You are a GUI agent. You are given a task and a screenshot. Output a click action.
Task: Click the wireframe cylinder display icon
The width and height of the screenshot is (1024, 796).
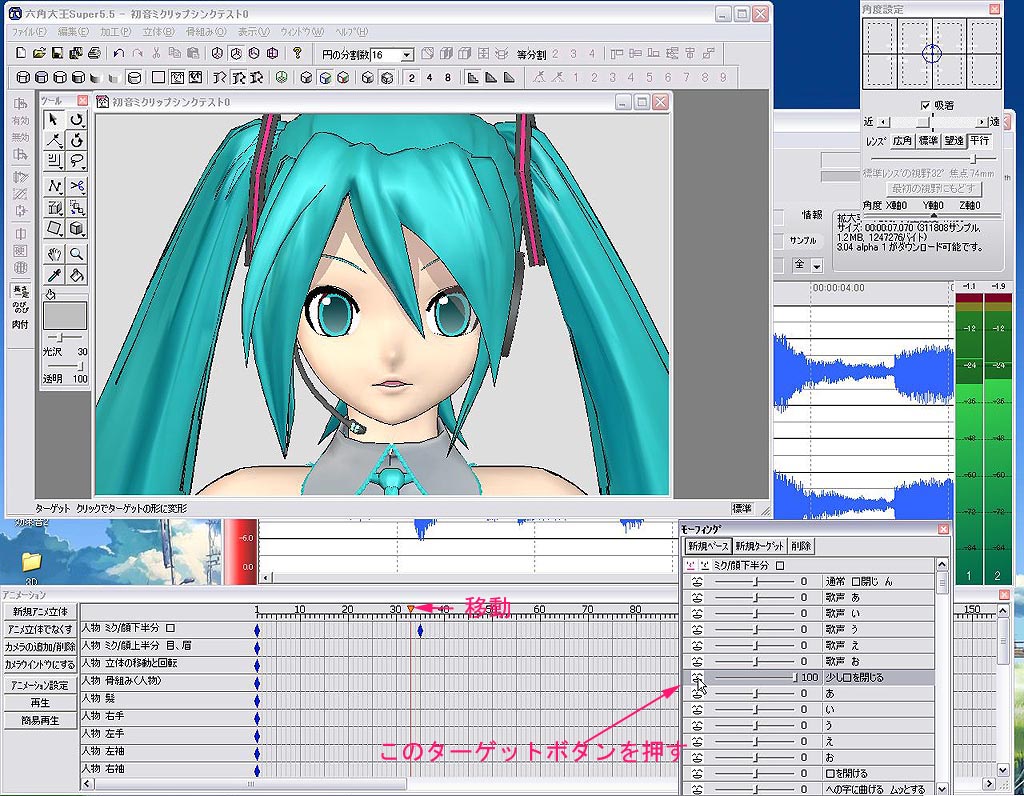[x=23, y=78]
